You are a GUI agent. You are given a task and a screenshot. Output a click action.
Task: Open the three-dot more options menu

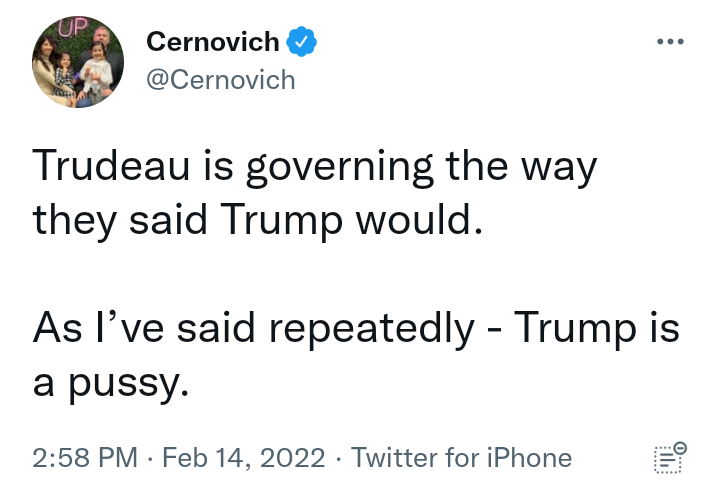click(x=670, y=41)
